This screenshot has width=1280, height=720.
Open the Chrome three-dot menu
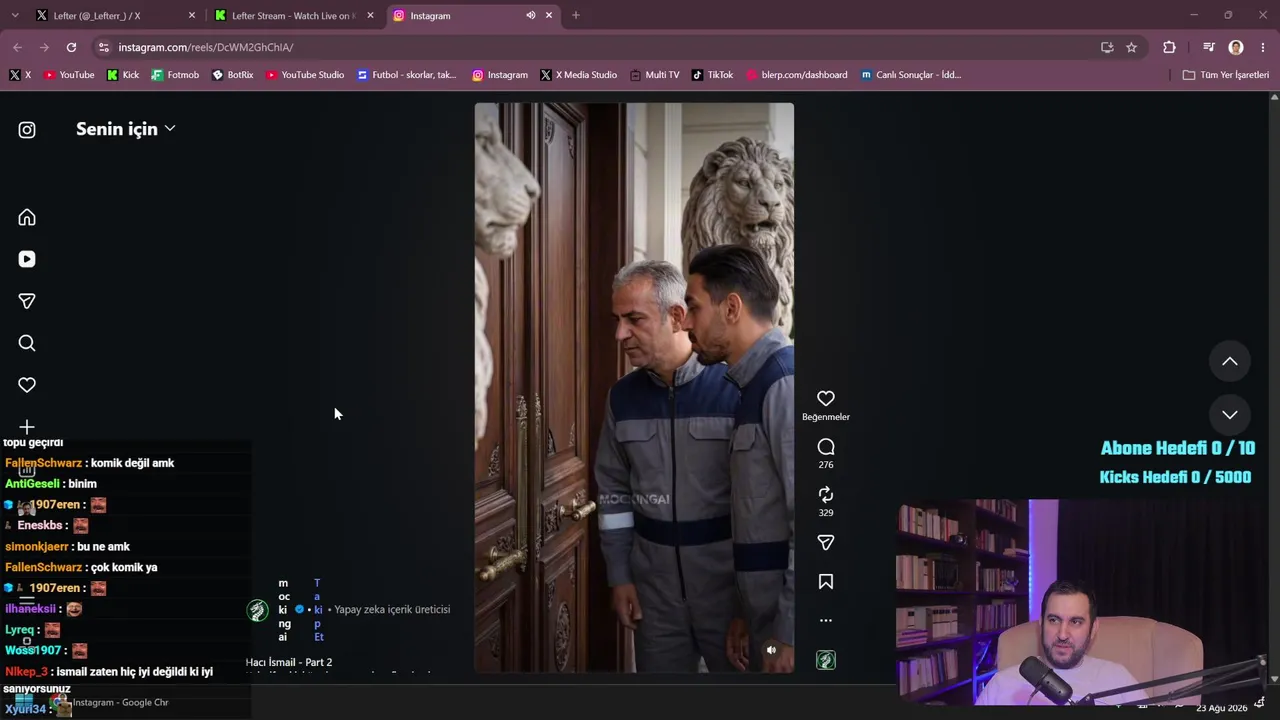(1263, 47)
